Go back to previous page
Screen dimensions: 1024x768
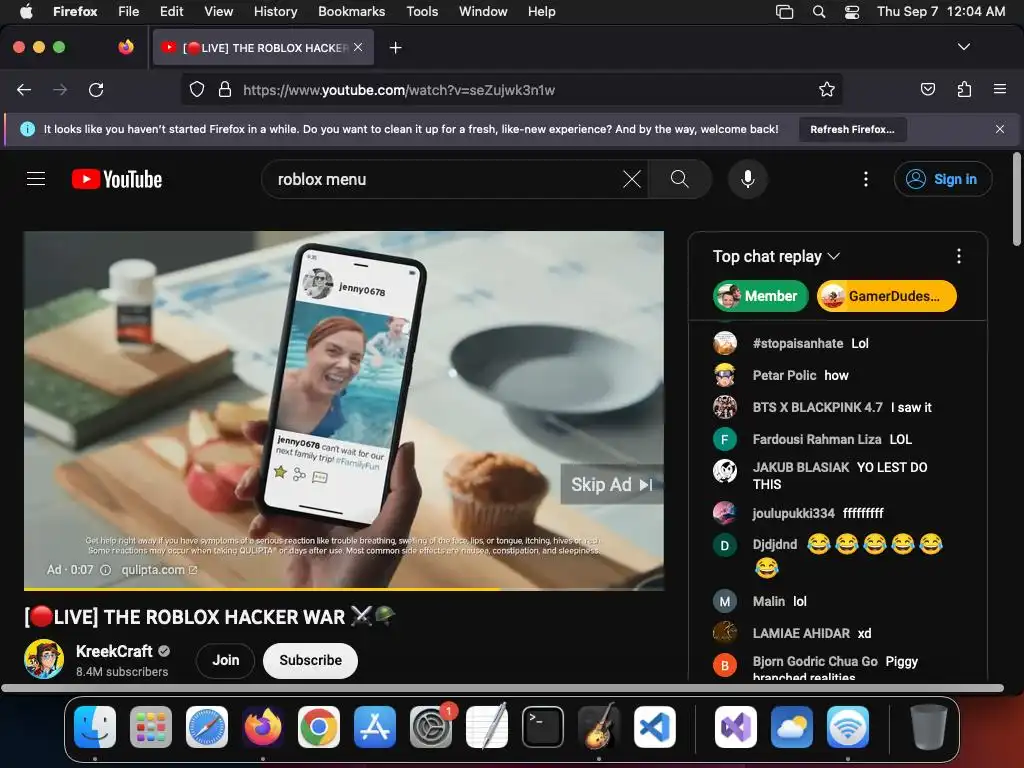point(24,89)
